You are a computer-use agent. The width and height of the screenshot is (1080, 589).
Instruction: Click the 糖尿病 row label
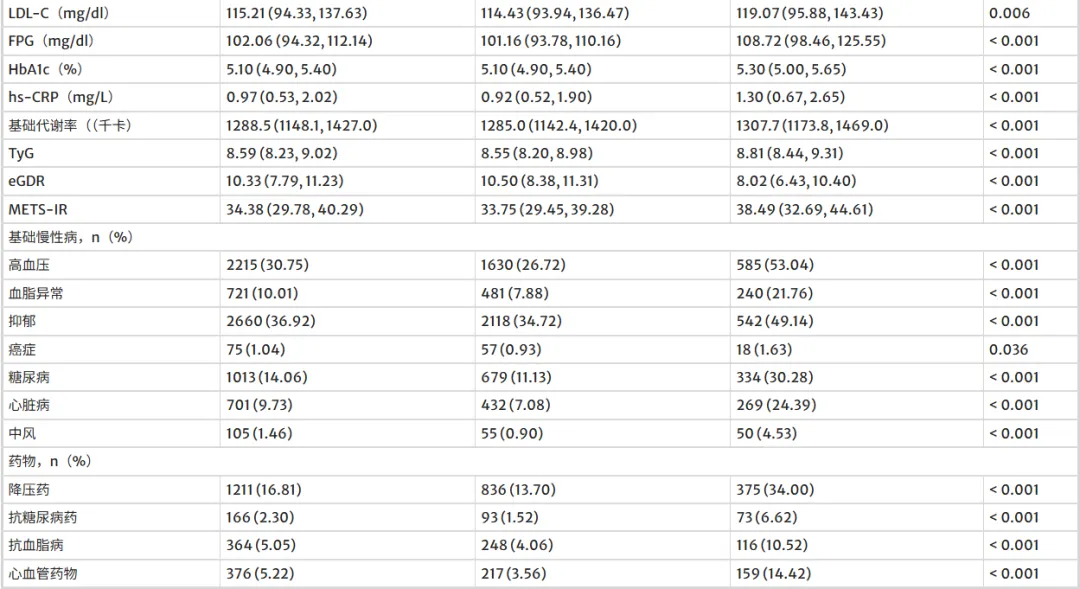tap(29, 378)
